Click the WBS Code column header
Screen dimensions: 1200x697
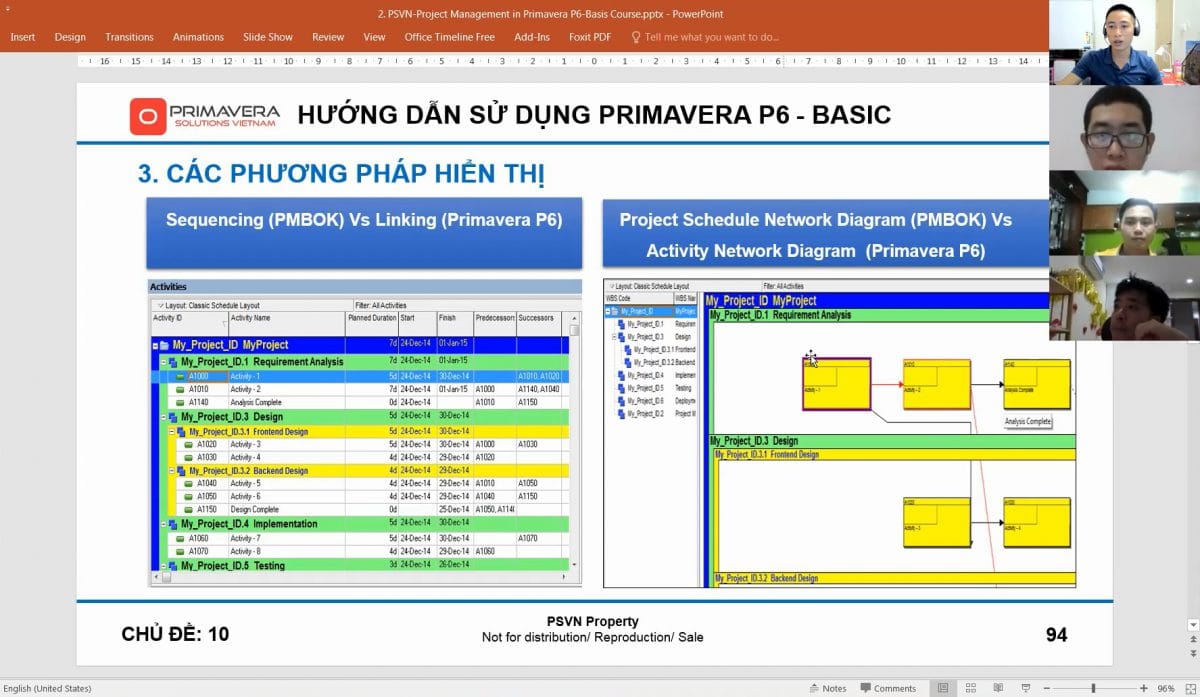click(638, 298)
